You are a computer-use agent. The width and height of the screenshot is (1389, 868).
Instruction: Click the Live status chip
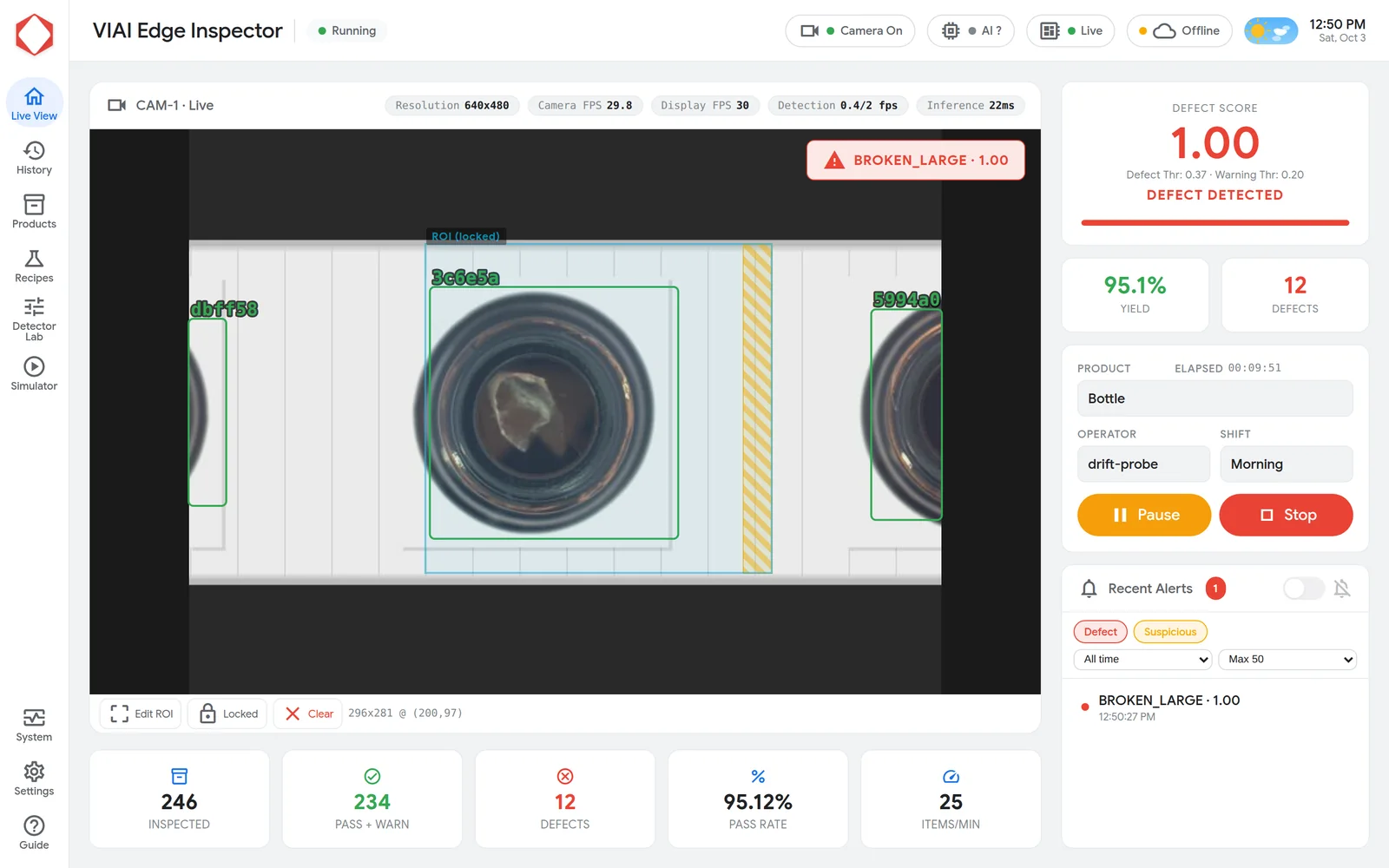coord(1070,30)
